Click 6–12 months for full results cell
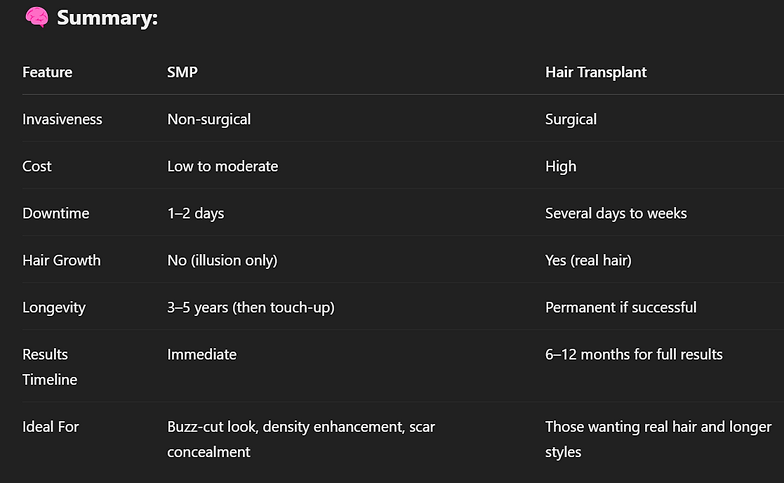The height and width of the screenshot is (483, 784). (634, 354)
